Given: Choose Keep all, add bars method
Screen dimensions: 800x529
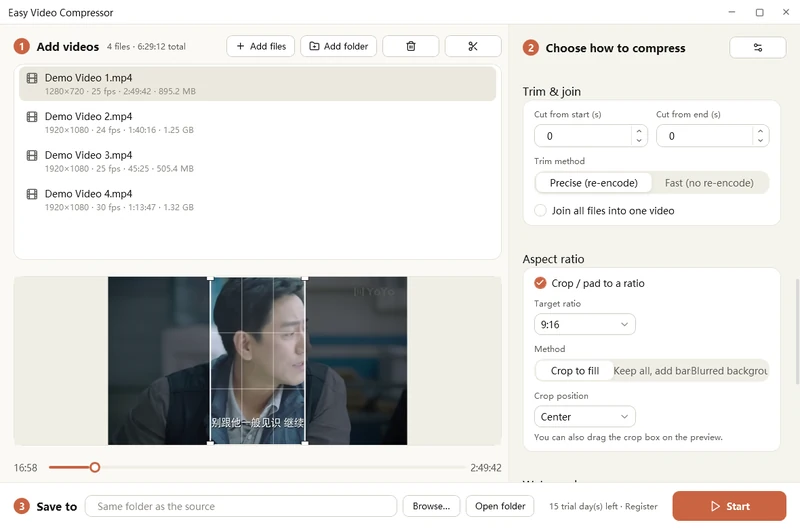Looking at the screenshot, I should [652, 371].
